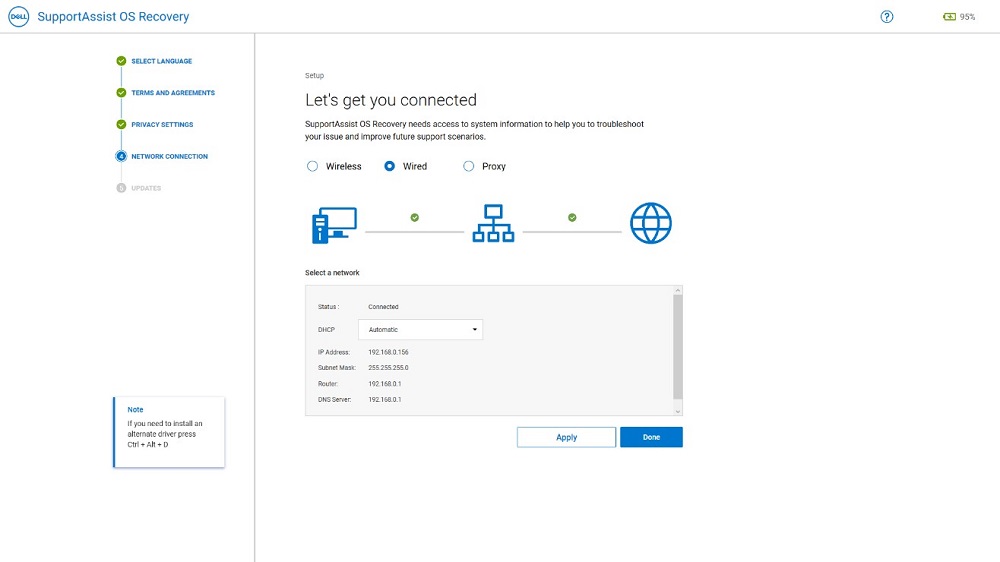Image resolution: width=1000 pixels, height=562 pixels.
Task: Click the Privacy Settings checkmark icon
Action: 121,124
